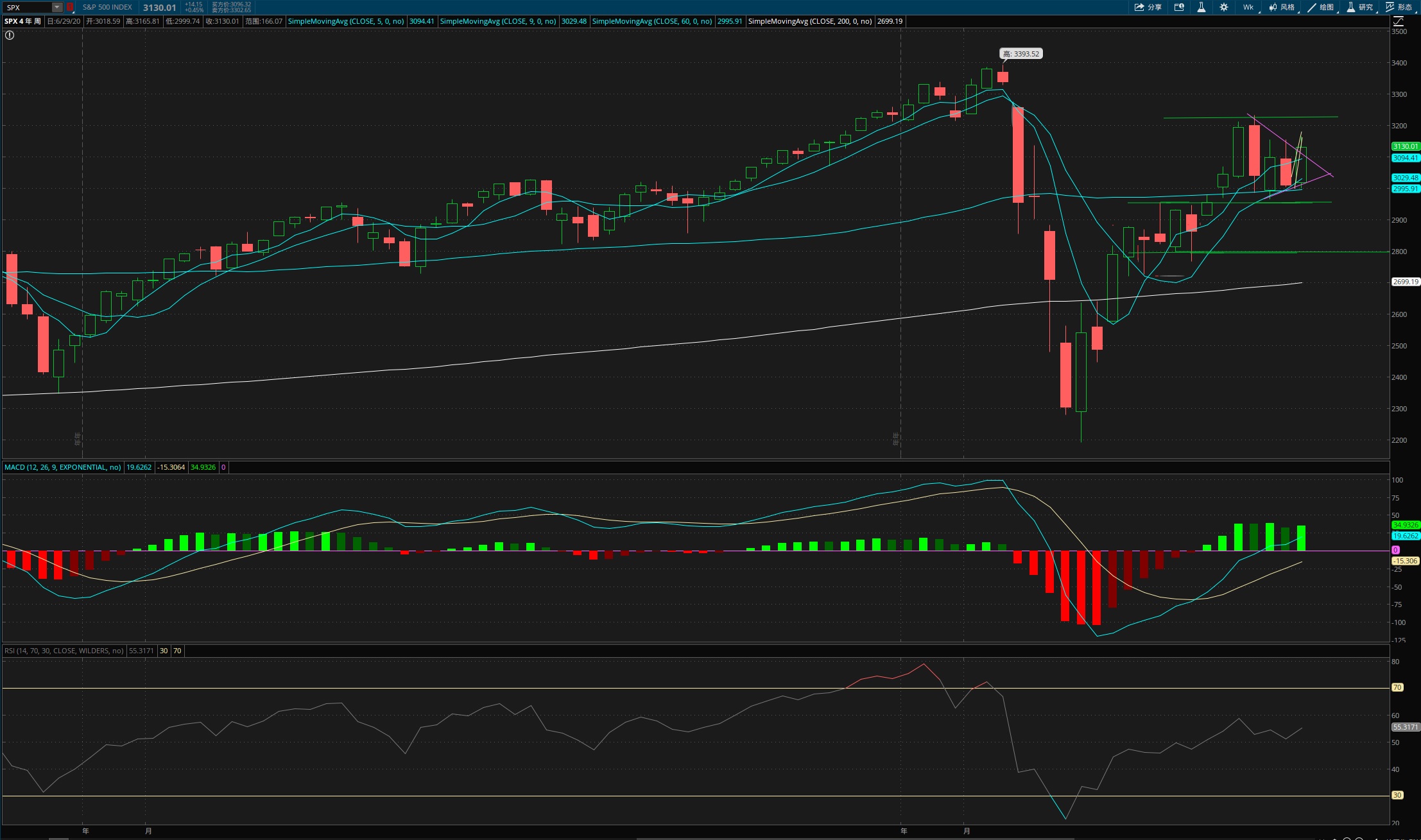Click MACD value 19.6262 in study header
This screenshot has height=840, width=1421.
pos(139,467)
